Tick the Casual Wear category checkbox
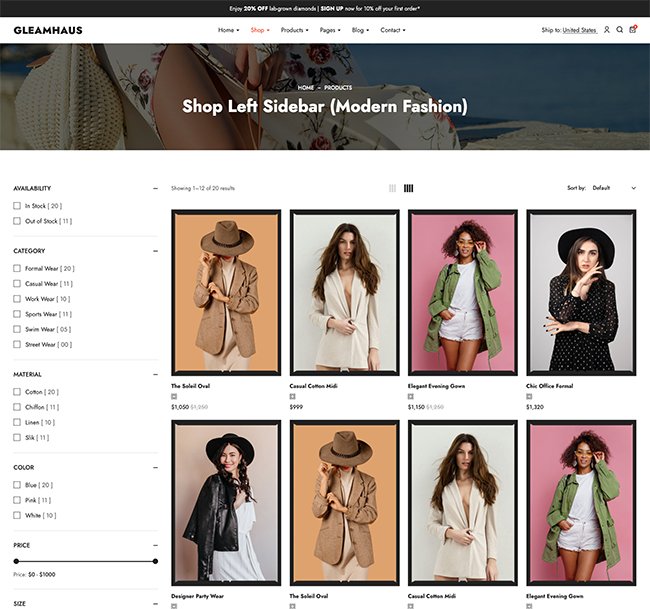Screen dimensions: 650x609 [x=17, y=284]
